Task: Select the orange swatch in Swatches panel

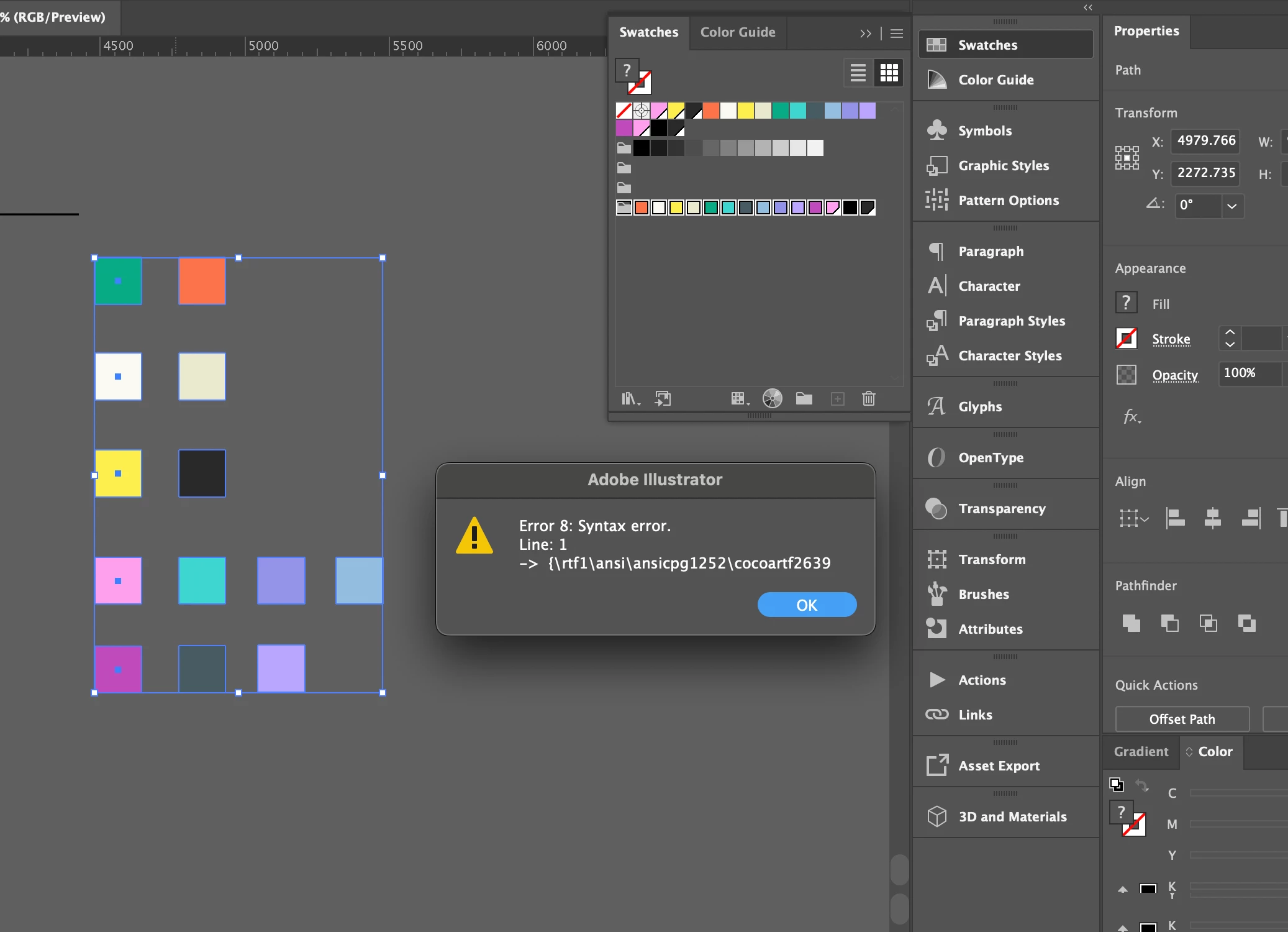Action: click(711, 111)
